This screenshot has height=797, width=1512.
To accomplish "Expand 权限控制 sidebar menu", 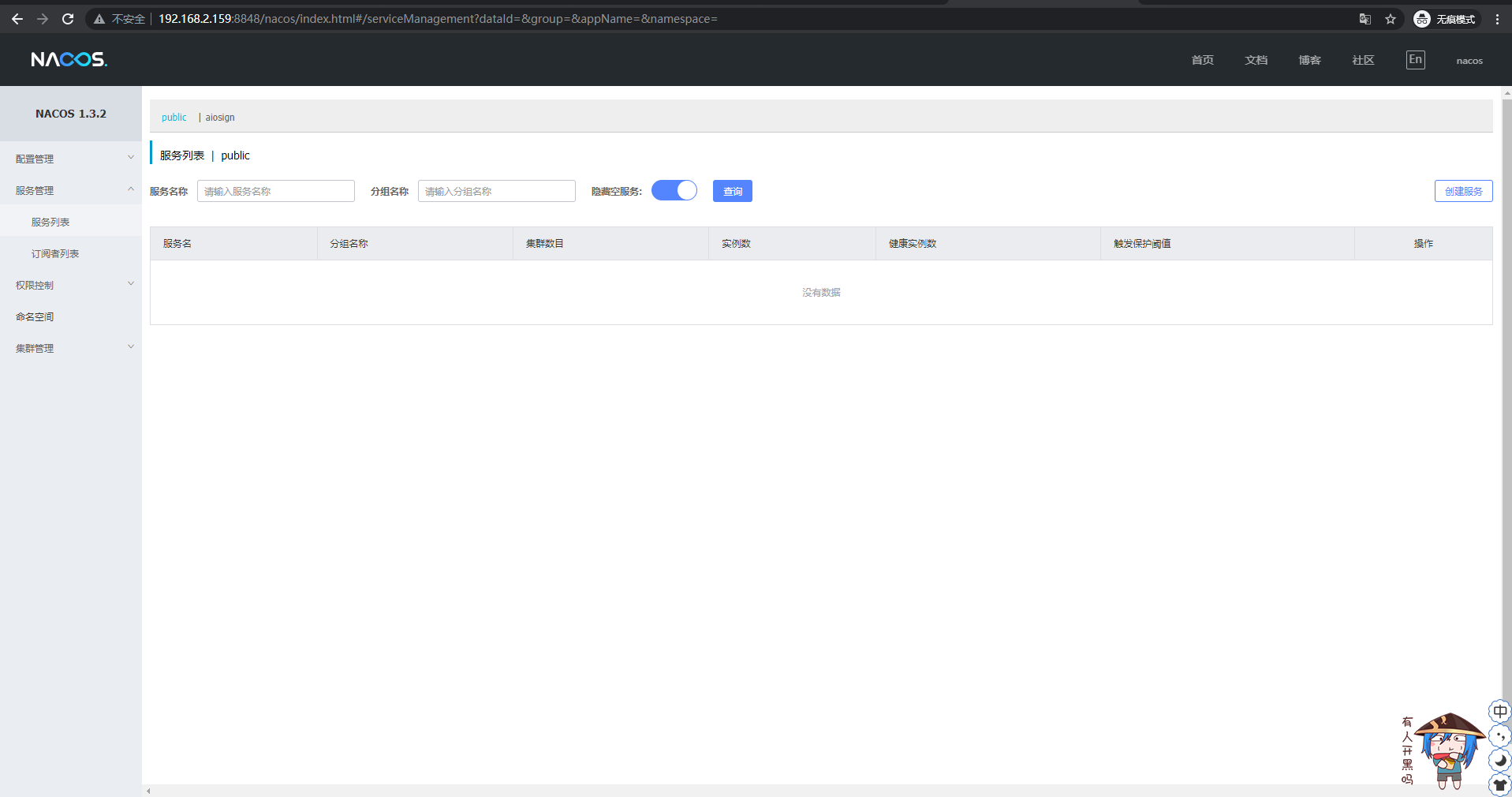I will [71, 285].
